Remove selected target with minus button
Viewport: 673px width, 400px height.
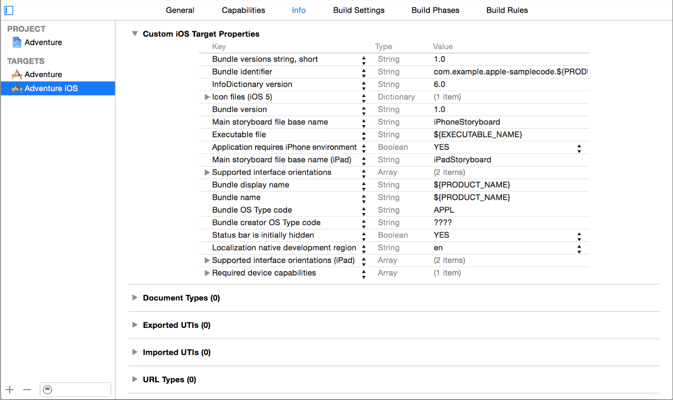coord(27,389)
